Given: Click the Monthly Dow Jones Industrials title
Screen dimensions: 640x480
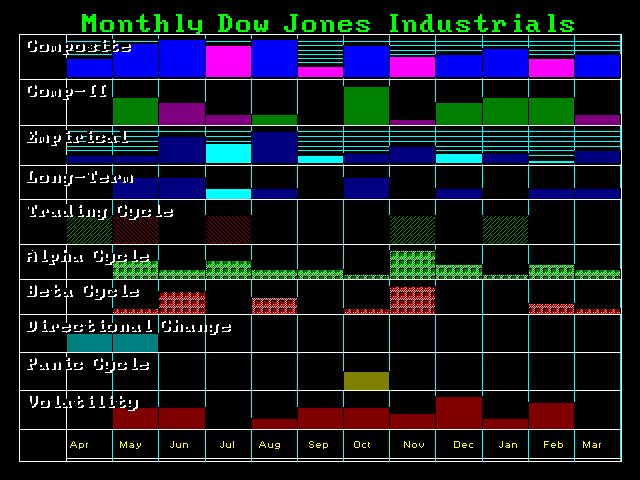Looking at the screenshot, I should click(327, 23).
